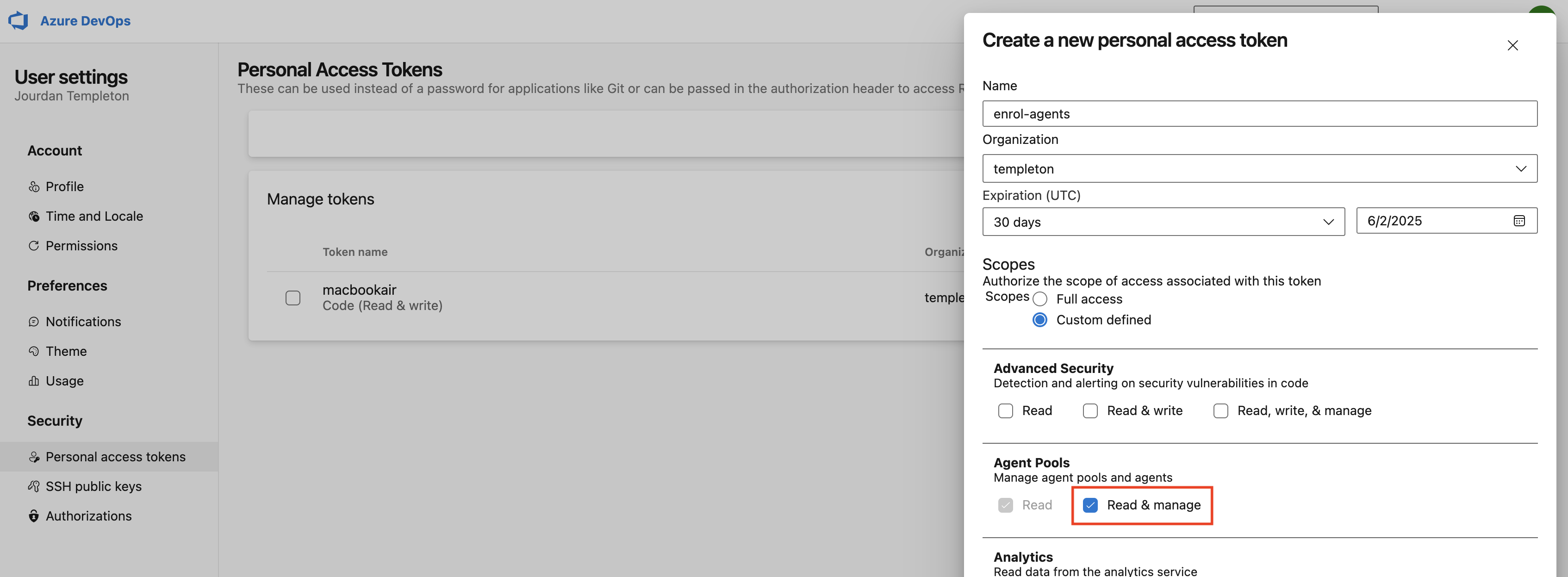Select the macbookair token checkbox

click(x=293, y=298)
